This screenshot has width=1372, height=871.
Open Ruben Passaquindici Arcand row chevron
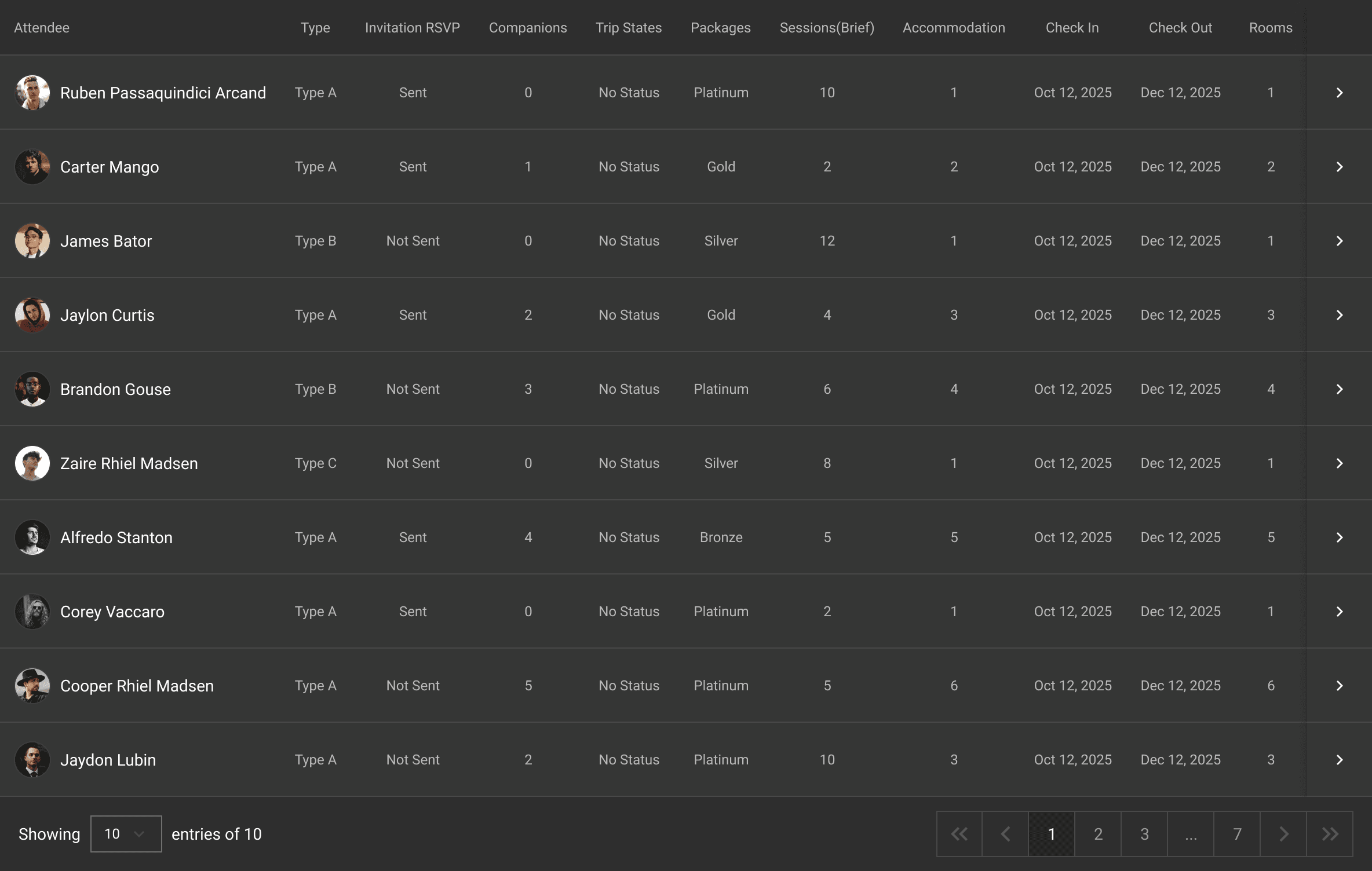[1339, 93]
